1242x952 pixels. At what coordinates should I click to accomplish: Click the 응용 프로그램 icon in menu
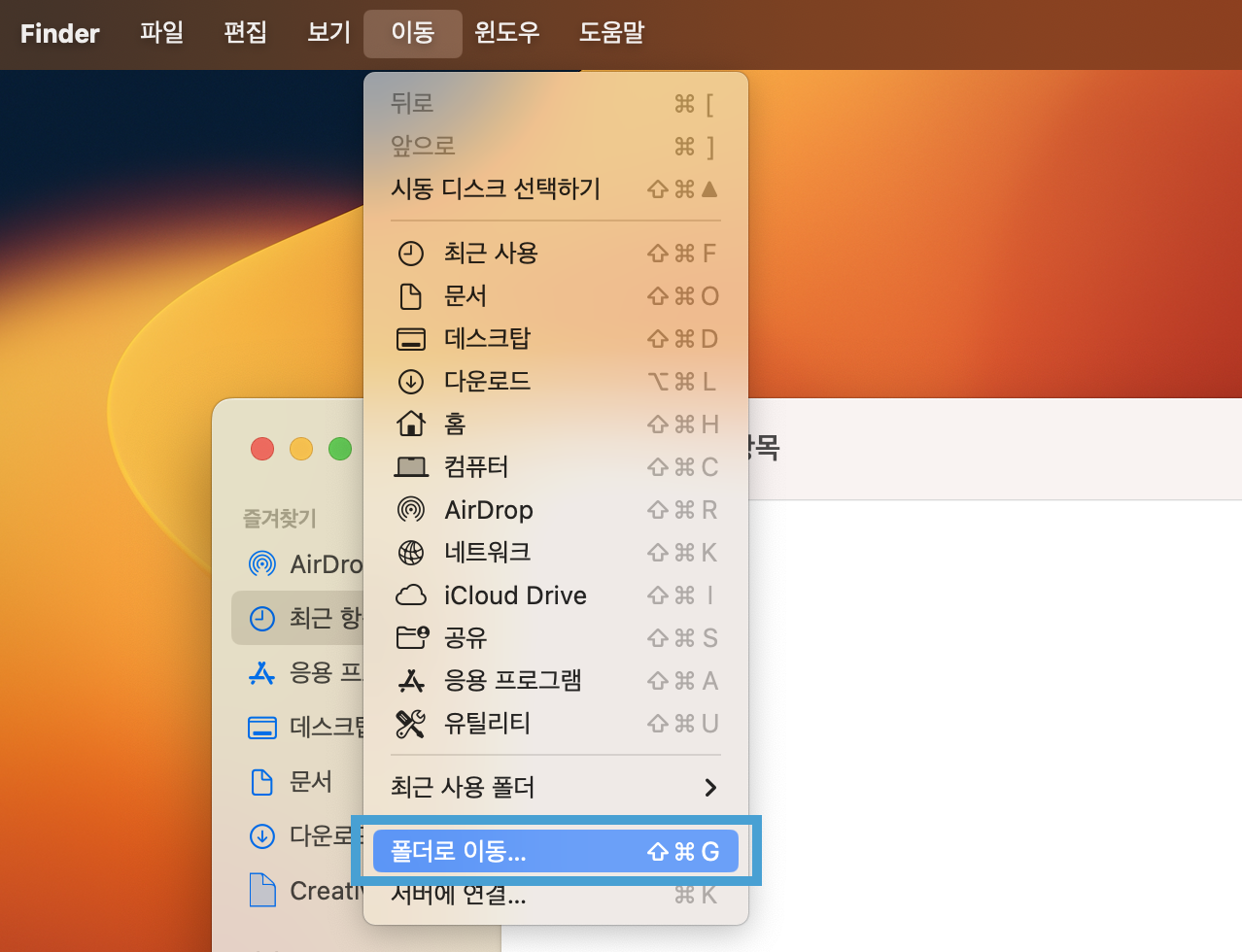(x=411, y=681)
